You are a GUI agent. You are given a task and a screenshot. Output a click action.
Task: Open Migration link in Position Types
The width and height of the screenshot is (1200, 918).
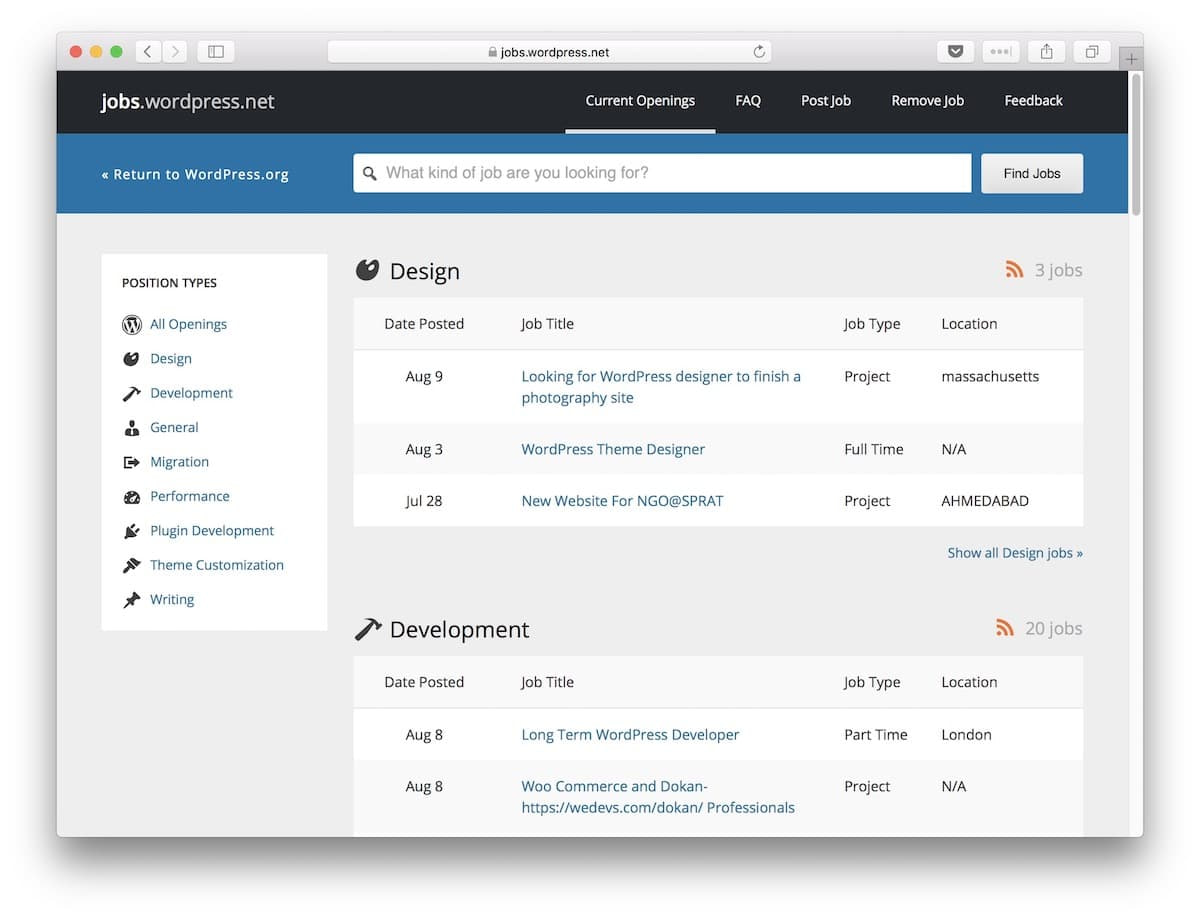[x=179, y=462]
